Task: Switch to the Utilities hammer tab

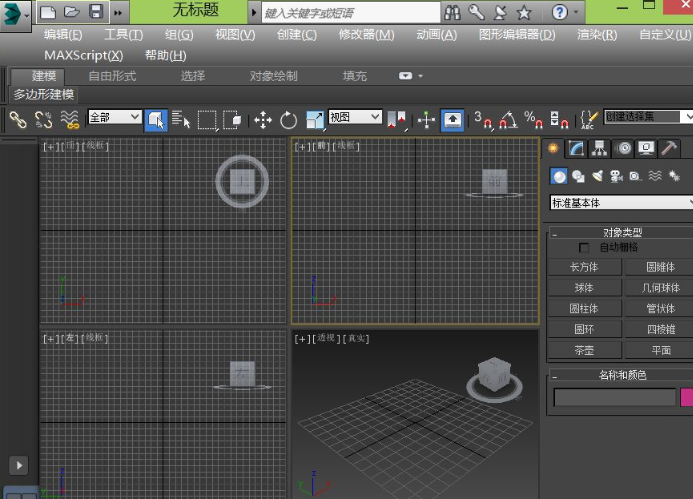Action: [x=669, y=148]
